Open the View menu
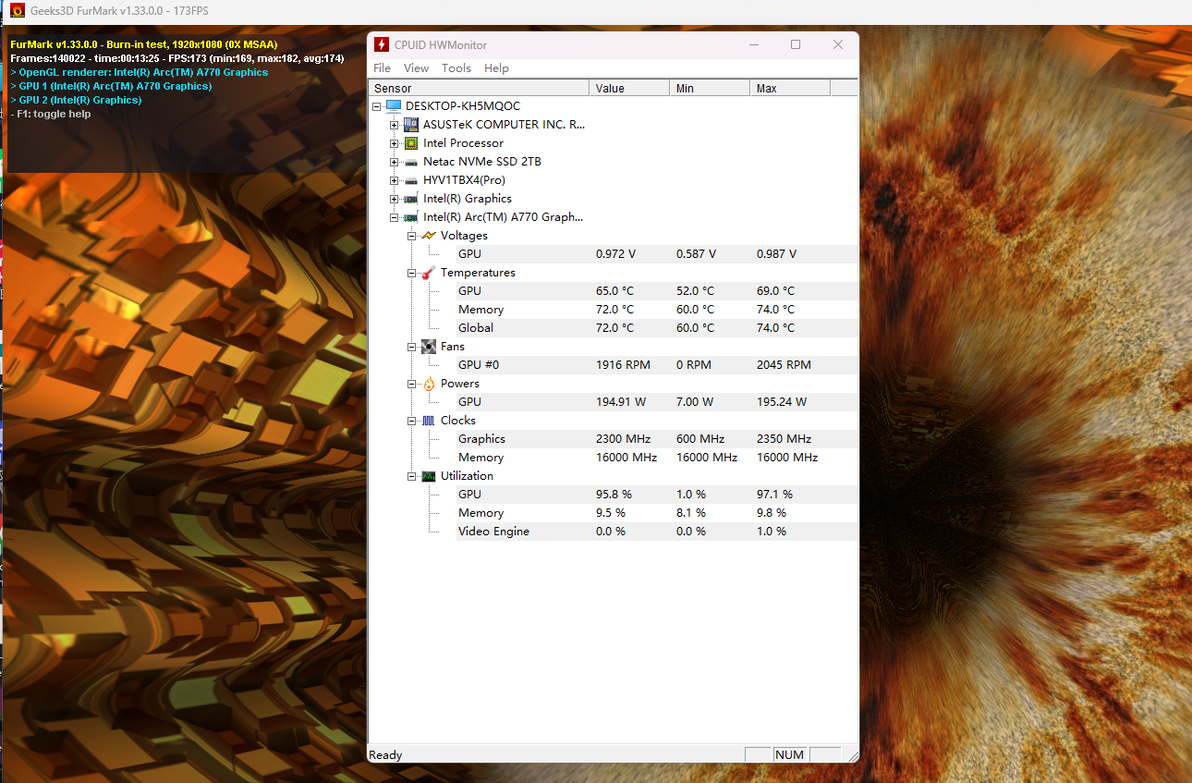Screen dimensions: 1192x783 (x=416, y=68)
